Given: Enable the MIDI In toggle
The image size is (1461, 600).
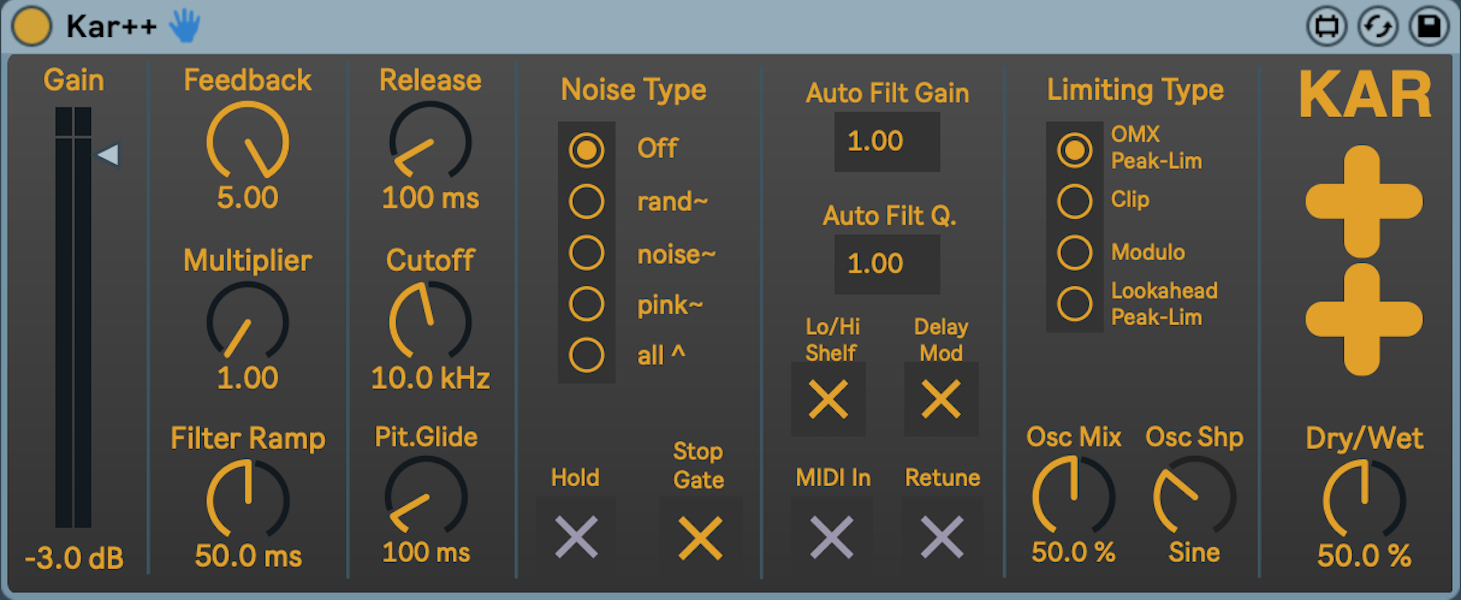Looking at the screenshot, I should click(x=832, y=537).
